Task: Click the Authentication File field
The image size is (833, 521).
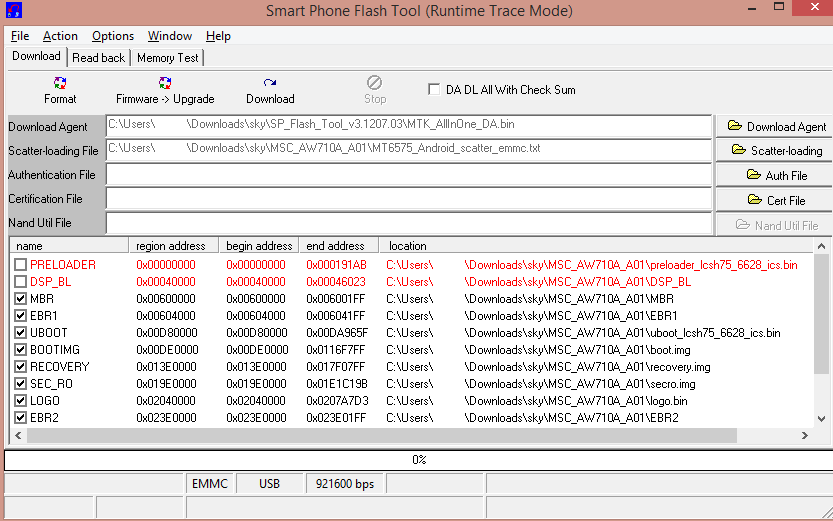Action: [409, 174]
